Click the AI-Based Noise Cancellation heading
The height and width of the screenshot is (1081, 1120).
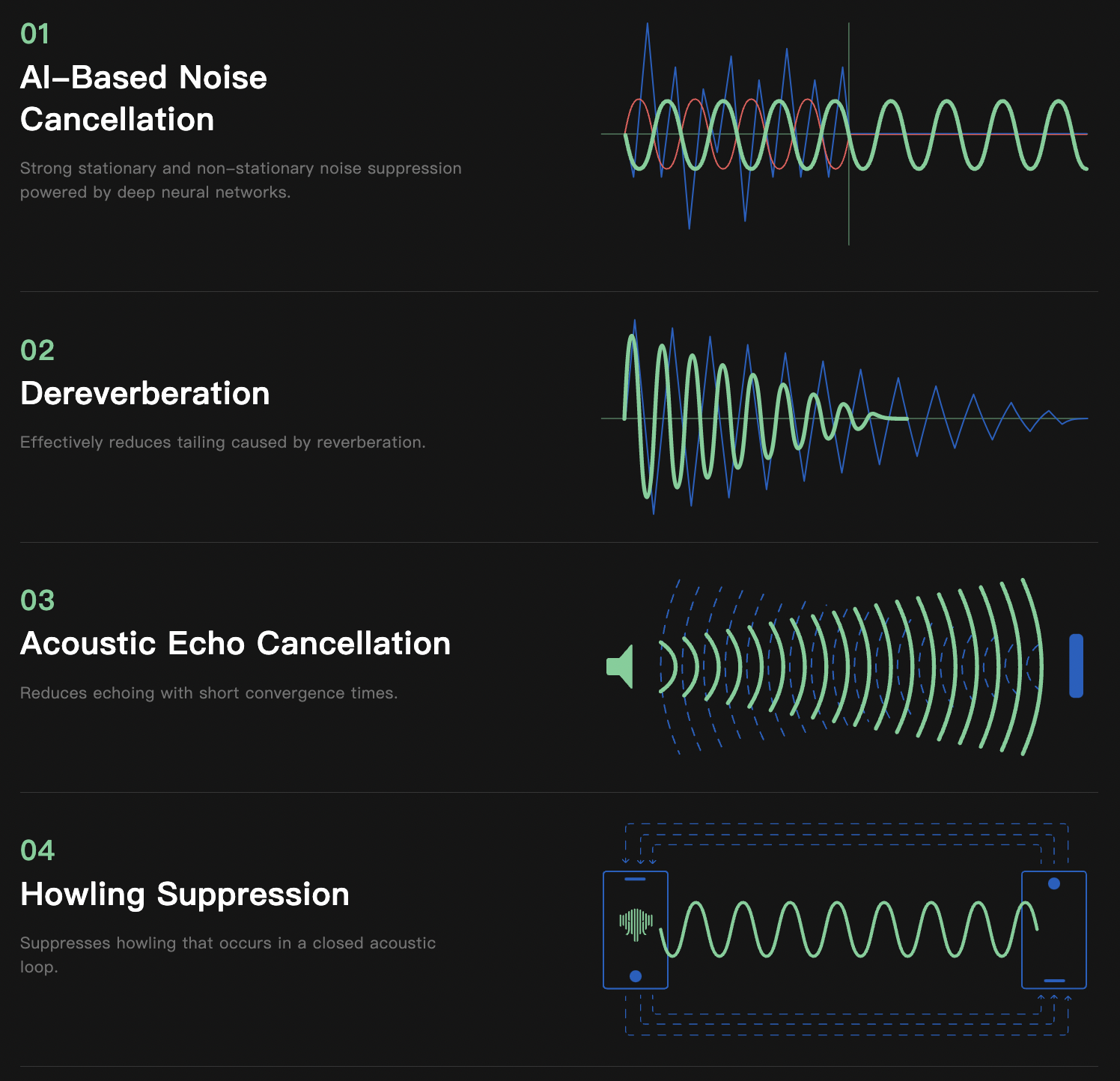tap(144, 98)
